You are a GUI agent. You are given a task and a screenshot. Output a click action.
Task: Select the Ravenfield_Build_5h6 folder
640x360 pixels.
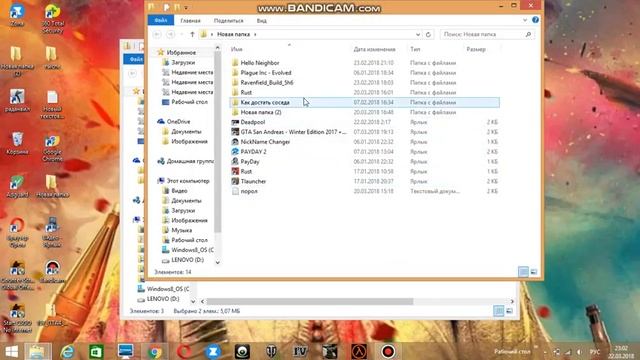tap(267, 82)
